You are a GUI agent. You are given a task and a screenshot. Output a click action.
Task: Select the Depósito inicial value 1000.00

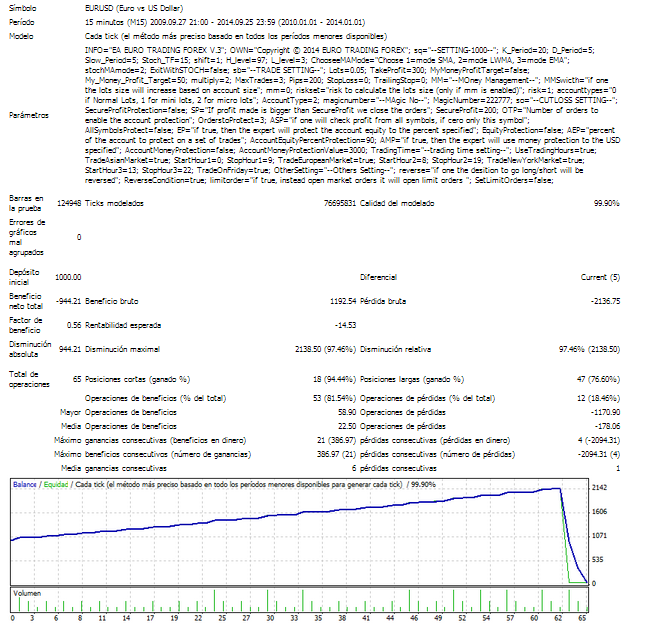(67, 277)
